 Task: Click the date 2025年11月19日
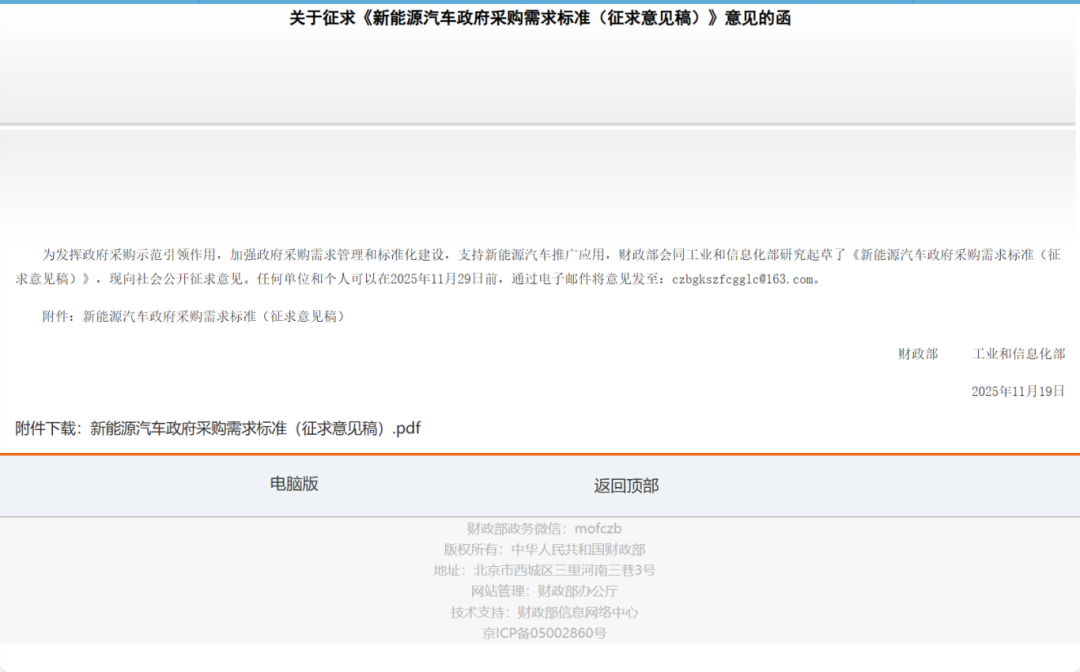tap(1017, 390)
